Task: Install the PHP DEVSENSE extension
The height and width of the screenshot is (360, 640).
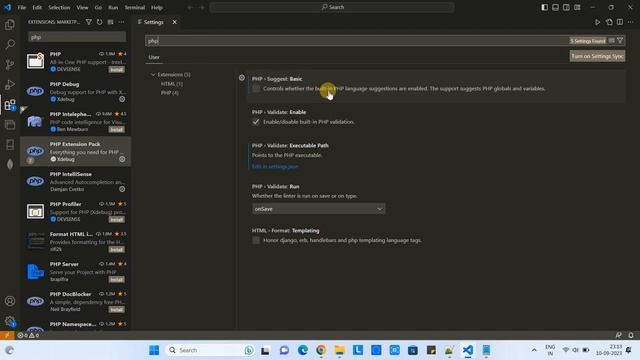Action: point(116,69)
